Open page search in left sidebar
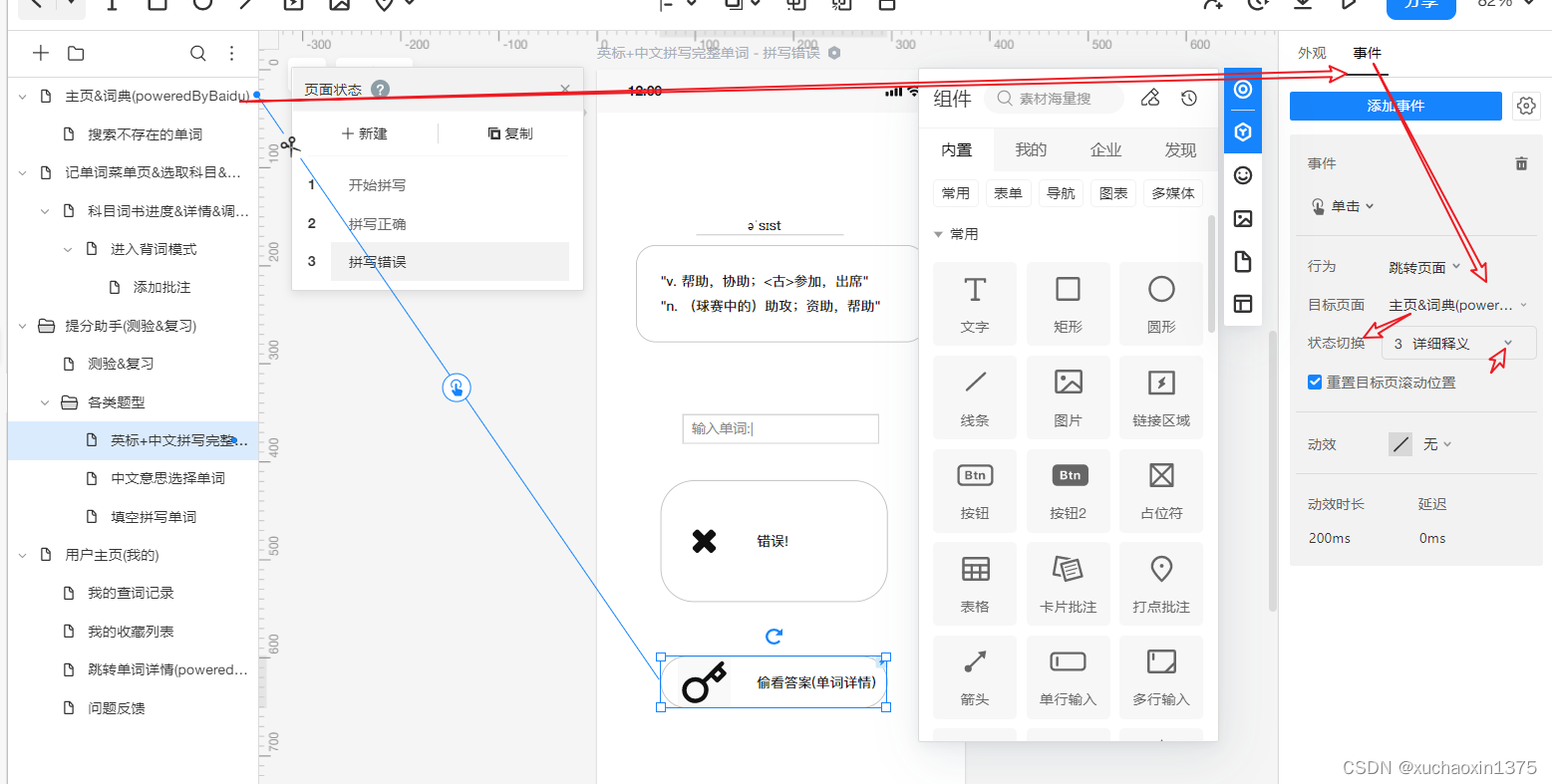The height and width of the screenshot is (784, 1552). click(198, 53)
